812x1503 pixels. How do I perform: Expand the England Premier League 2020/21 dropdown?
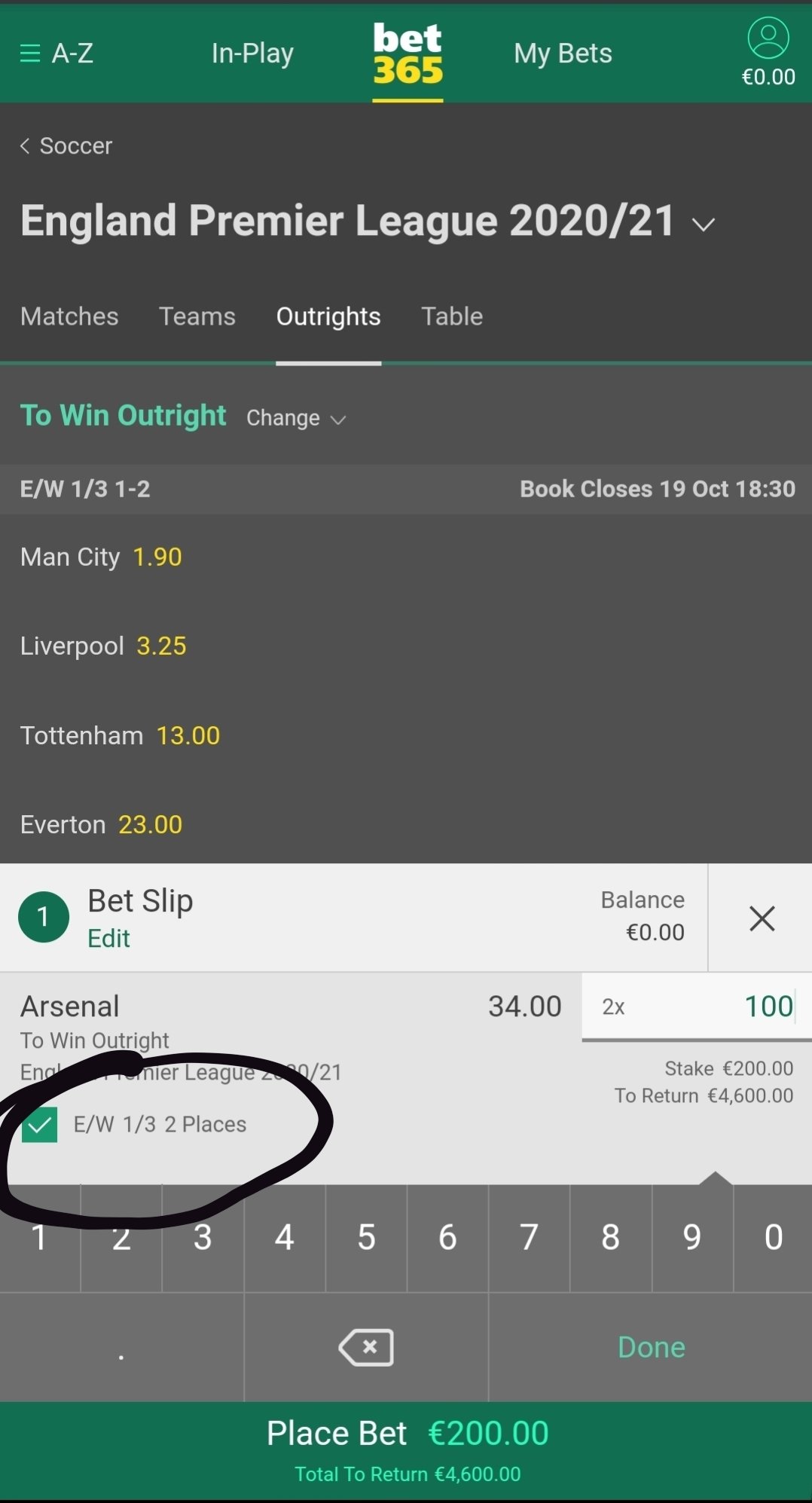click(x=704, y=224)
